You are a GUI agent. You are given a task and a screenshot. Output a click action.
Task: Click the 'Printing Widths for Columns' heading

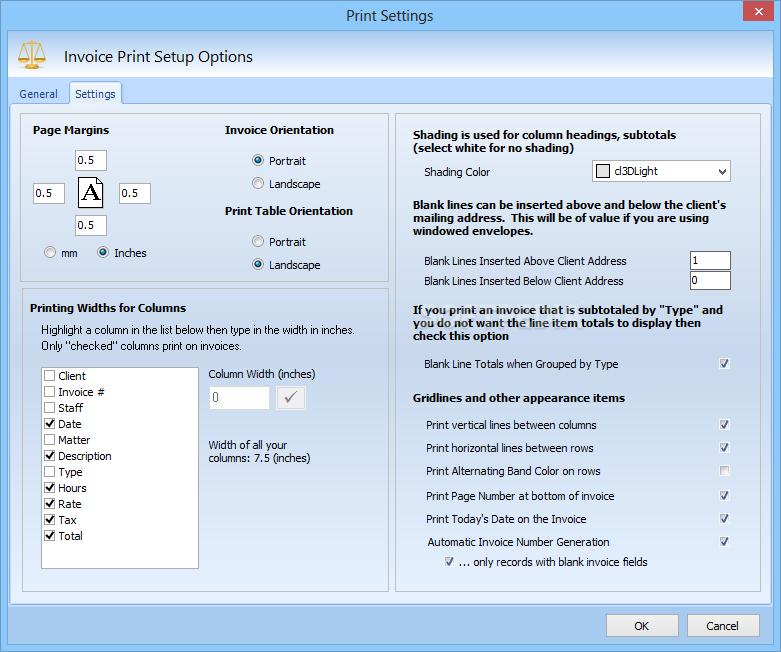coord(108,308)
